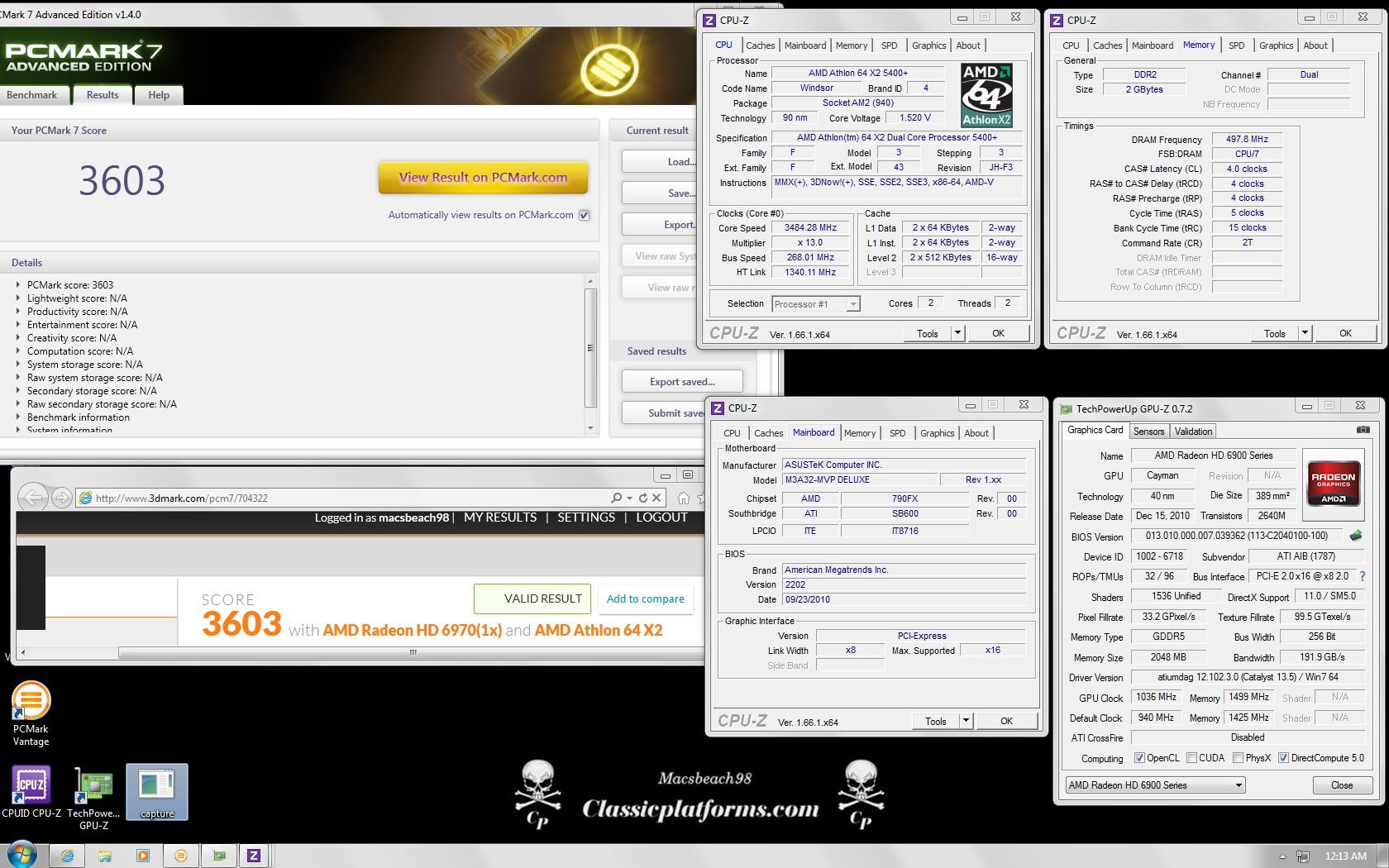This screenshot has height=868, width=1389.
Task: Open TechPowerUp GPU-Z desktop icon
Action: click(93, 798)
